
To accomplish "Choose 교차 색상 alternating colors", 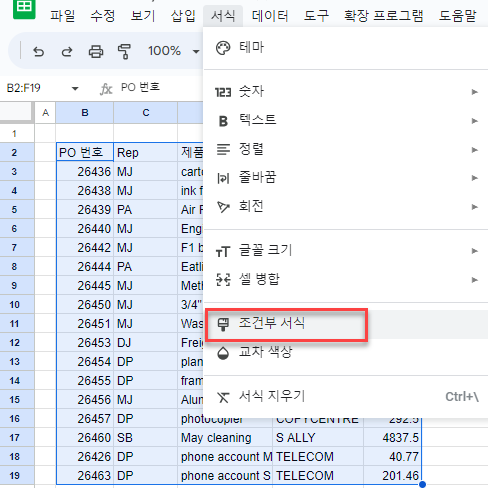I will pyautogui.click(x=345, y=352).
